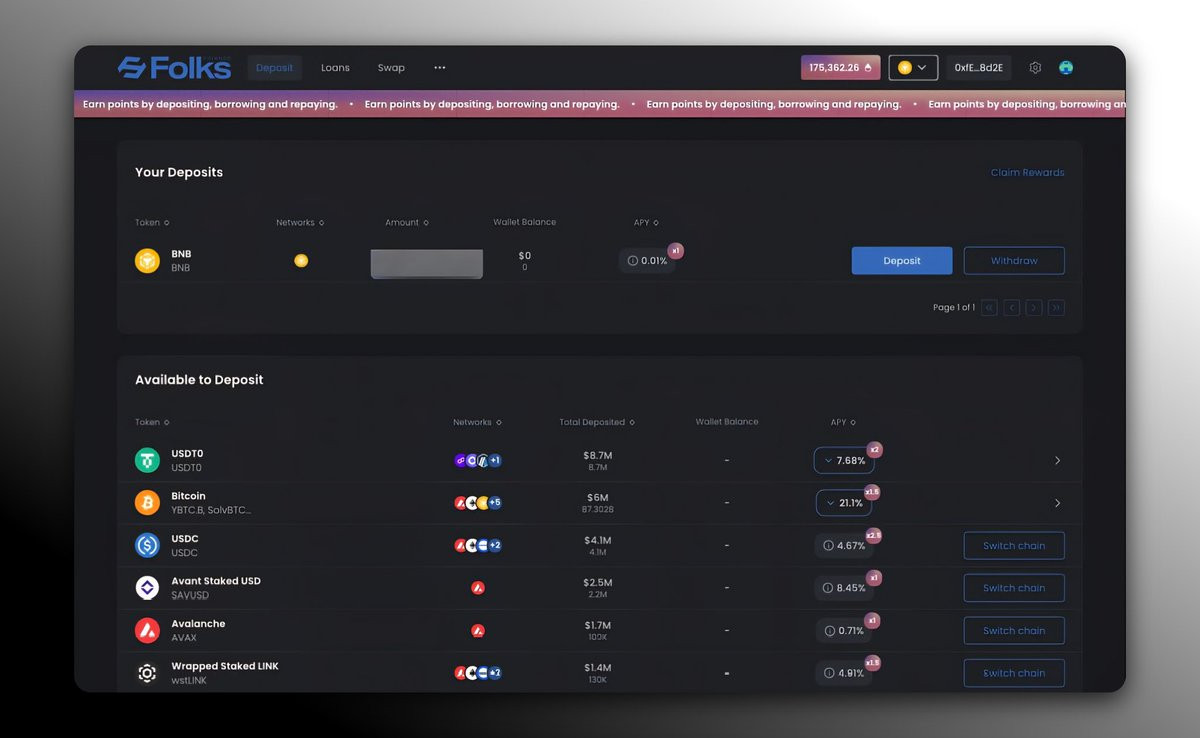Open the network selector dropdown
The height and width of the screenshot is (738, 1200).
[x=913, y=68]
